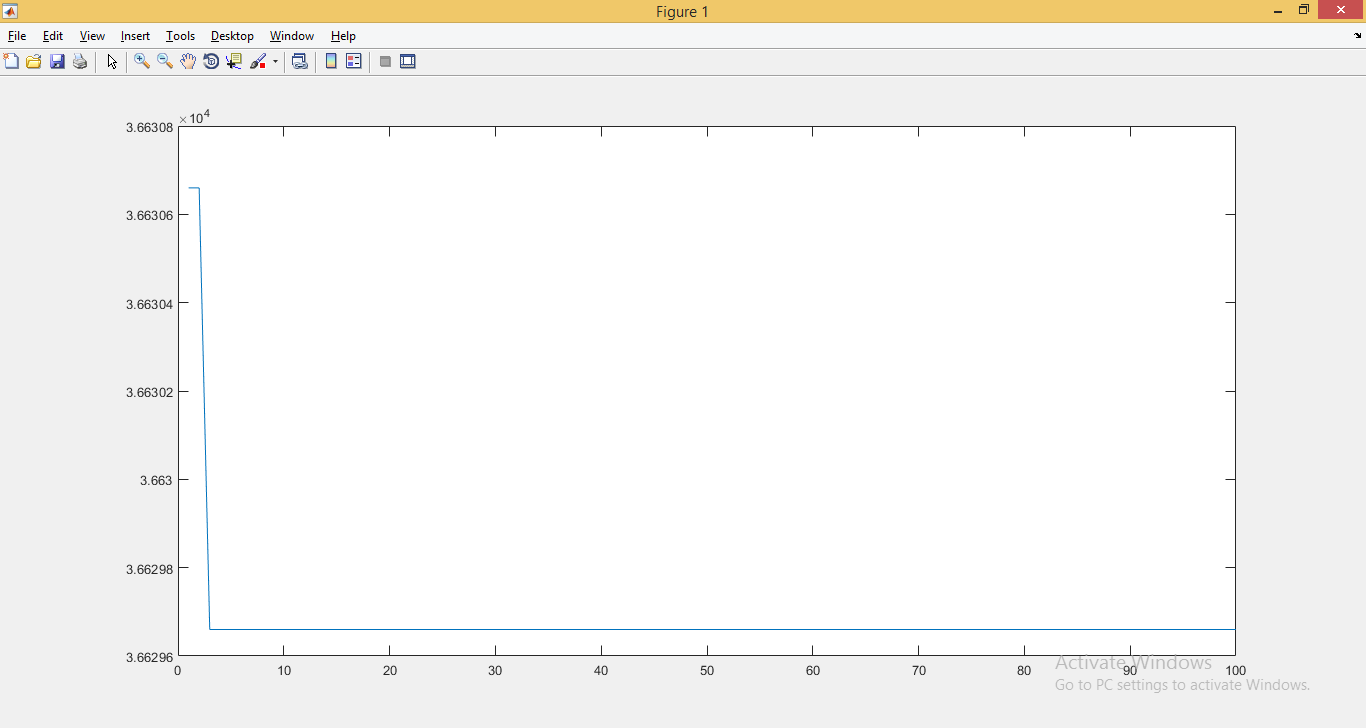Activate the Brush/Select Data tool
This screenshot has height=728, width=1366.
tap(258, 61)
